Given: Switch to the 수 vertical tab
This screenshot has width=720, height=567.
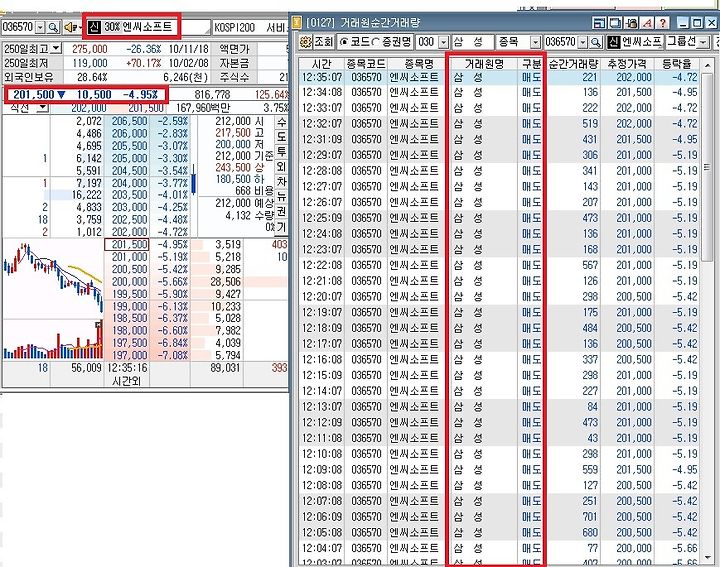Looking at the screenshot, I should (281, 122).
